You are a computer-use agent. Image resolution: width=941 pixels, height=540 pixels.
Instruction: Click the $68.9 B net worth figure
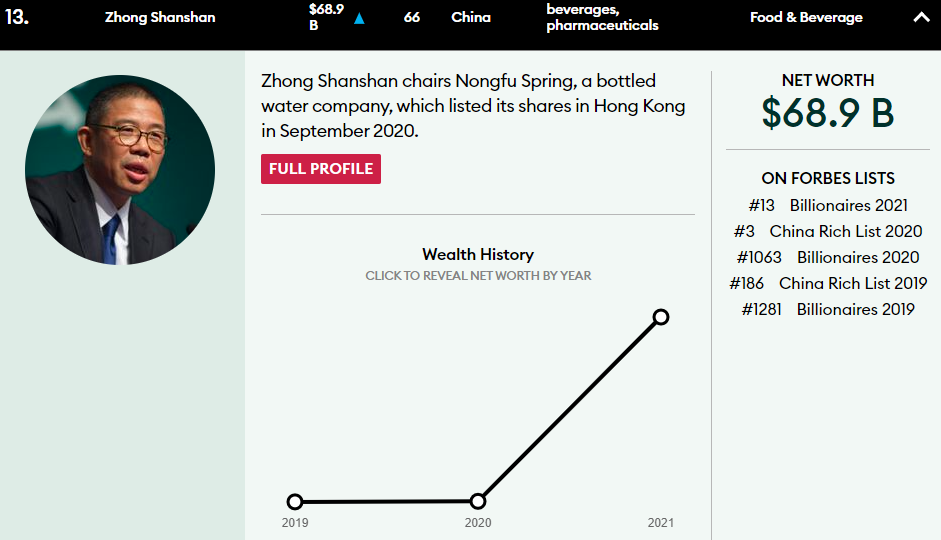[x=827, y=113]
